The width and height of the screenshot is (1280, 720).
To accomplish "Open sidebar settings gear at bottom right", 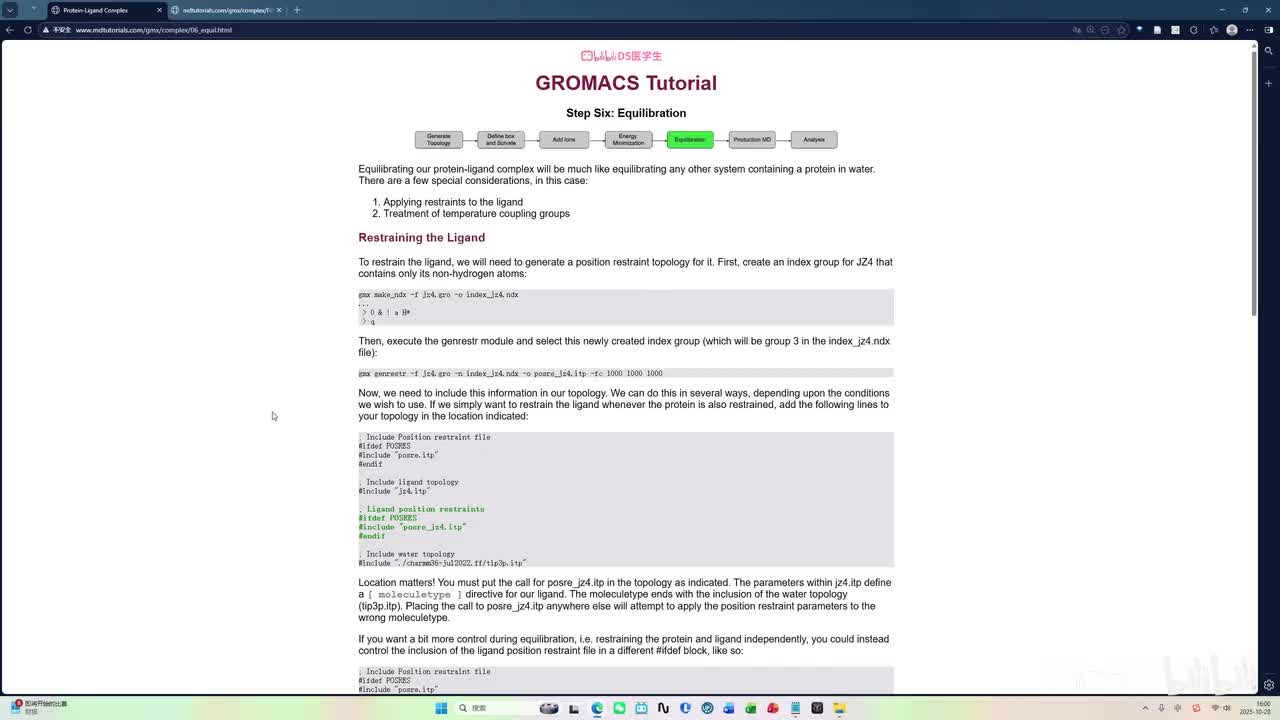I will pyautogui.click(x=1269, y=686).
